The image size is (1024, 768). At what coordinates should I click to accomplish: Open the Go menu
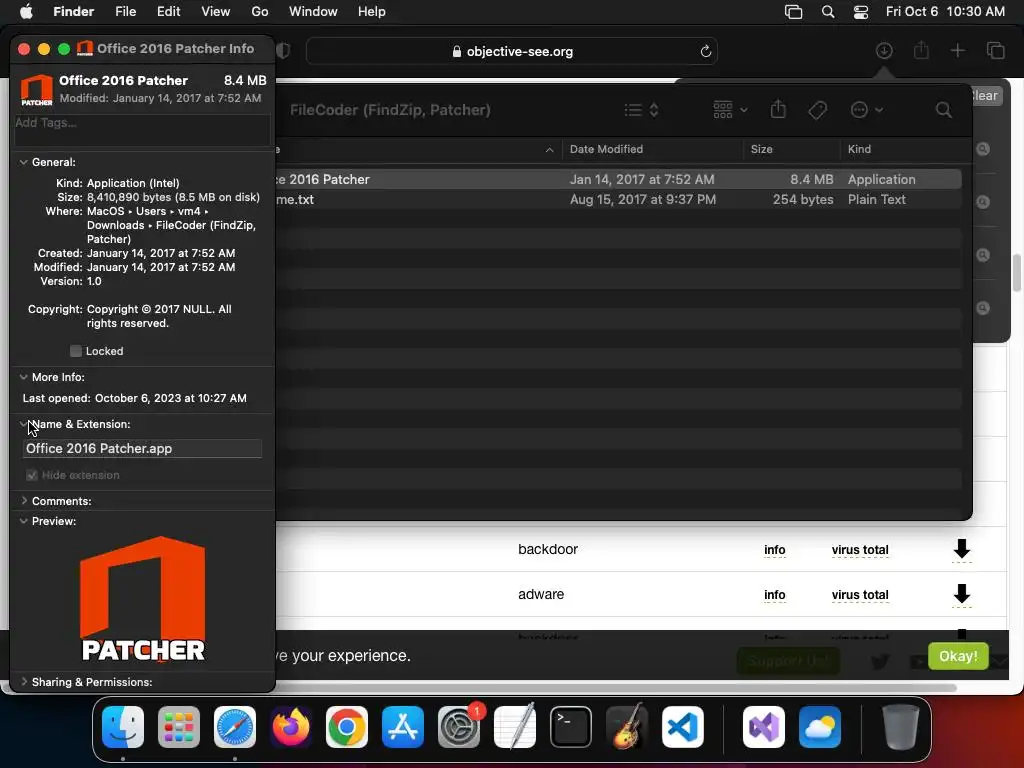pos(260,12)
